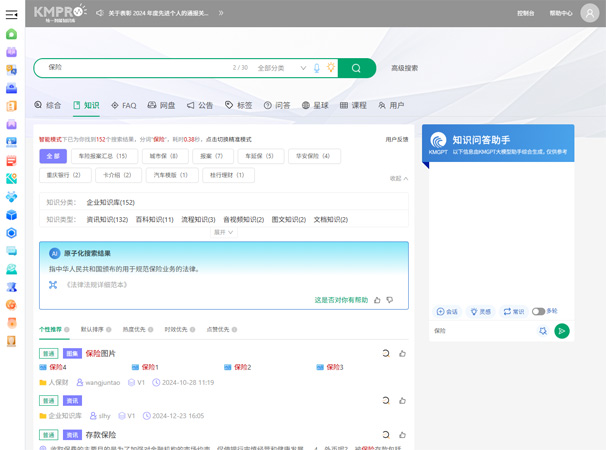Thumbs up the AI search result
Viewport: 606px width, 450px height.
(x=377, y=300)
